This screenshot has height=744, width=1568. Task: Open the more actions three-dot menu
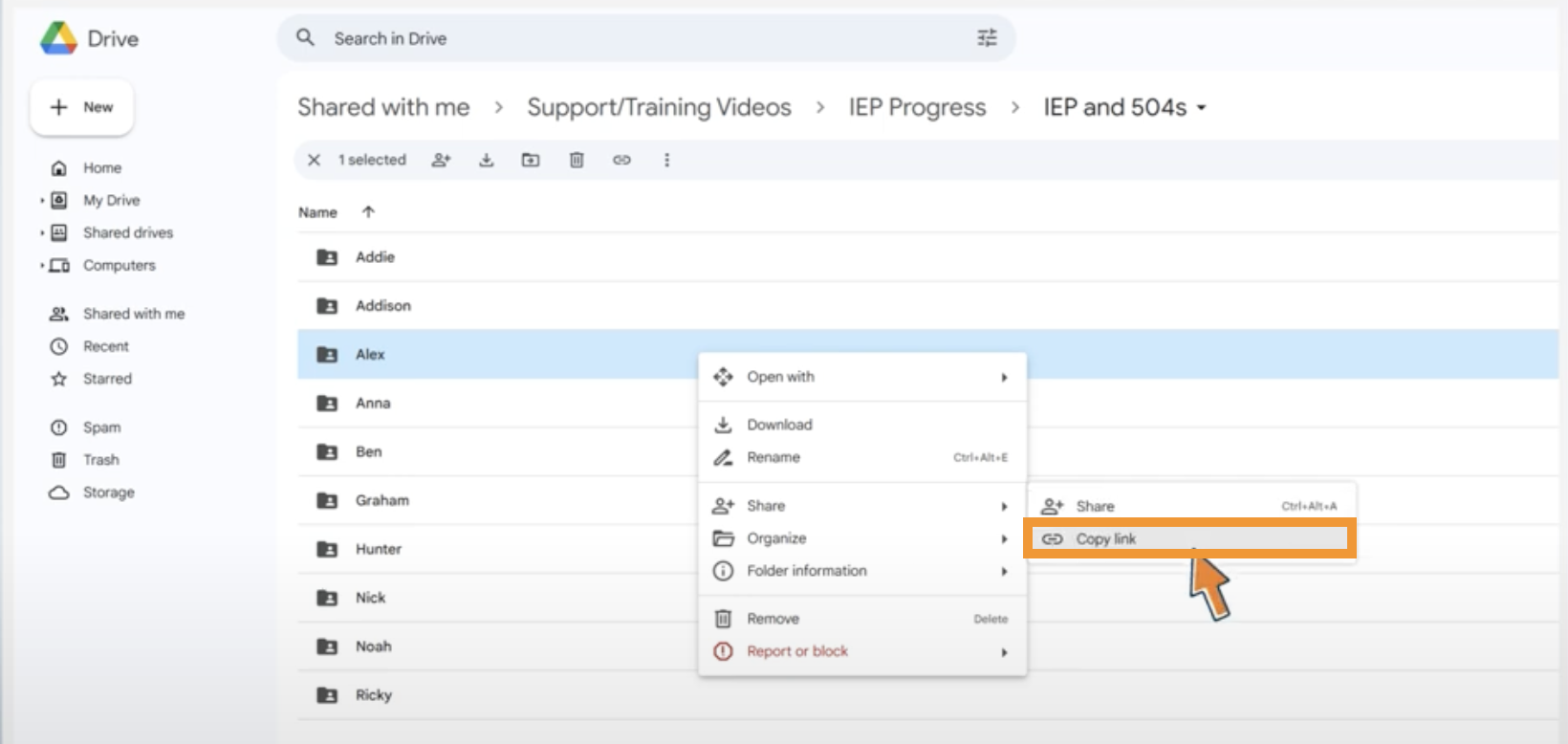pyautogui.click(x=666, y=160)
